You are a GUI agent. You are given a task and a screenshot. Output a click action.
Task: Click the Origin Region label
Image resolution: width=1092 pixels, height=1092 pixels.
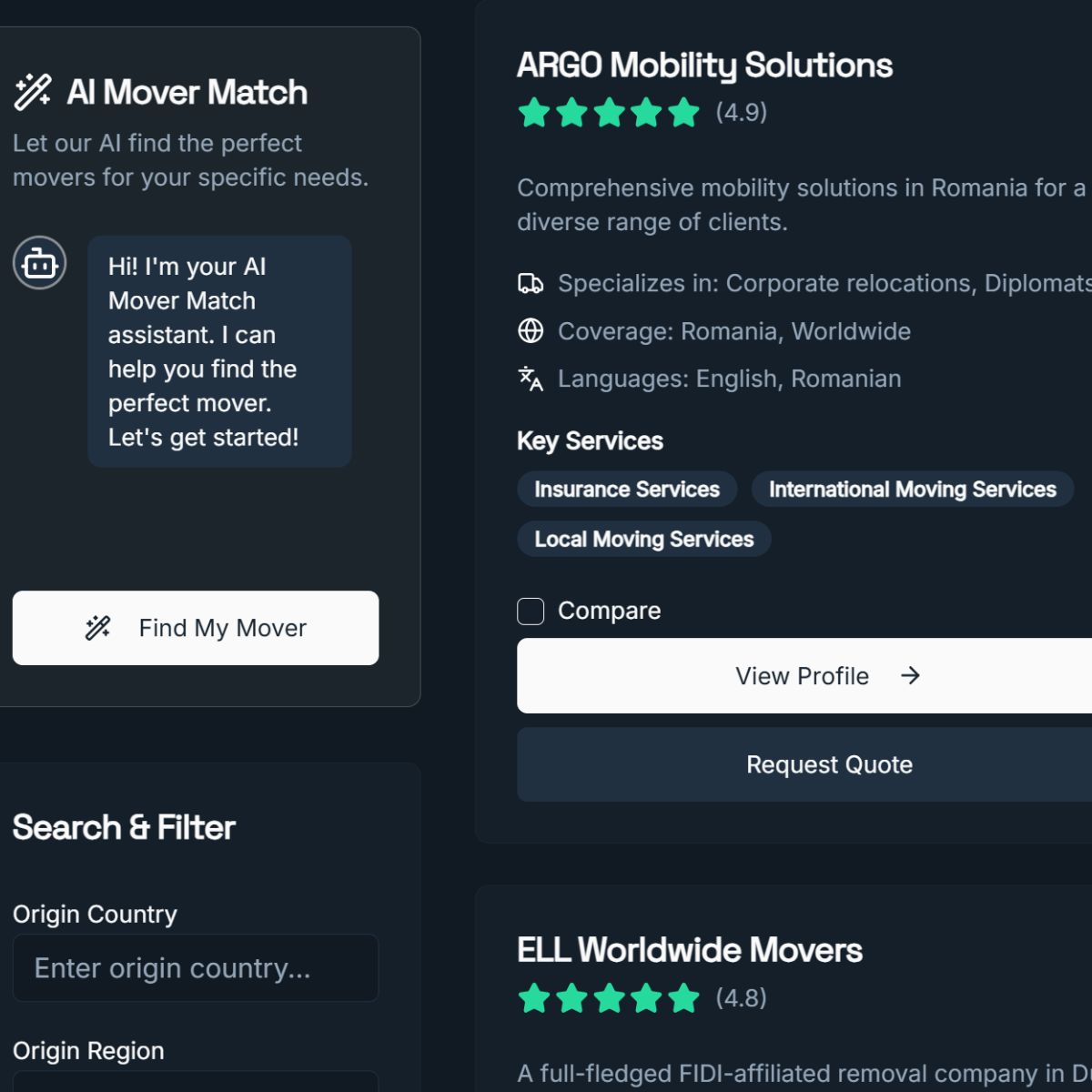click(88, 1051)
